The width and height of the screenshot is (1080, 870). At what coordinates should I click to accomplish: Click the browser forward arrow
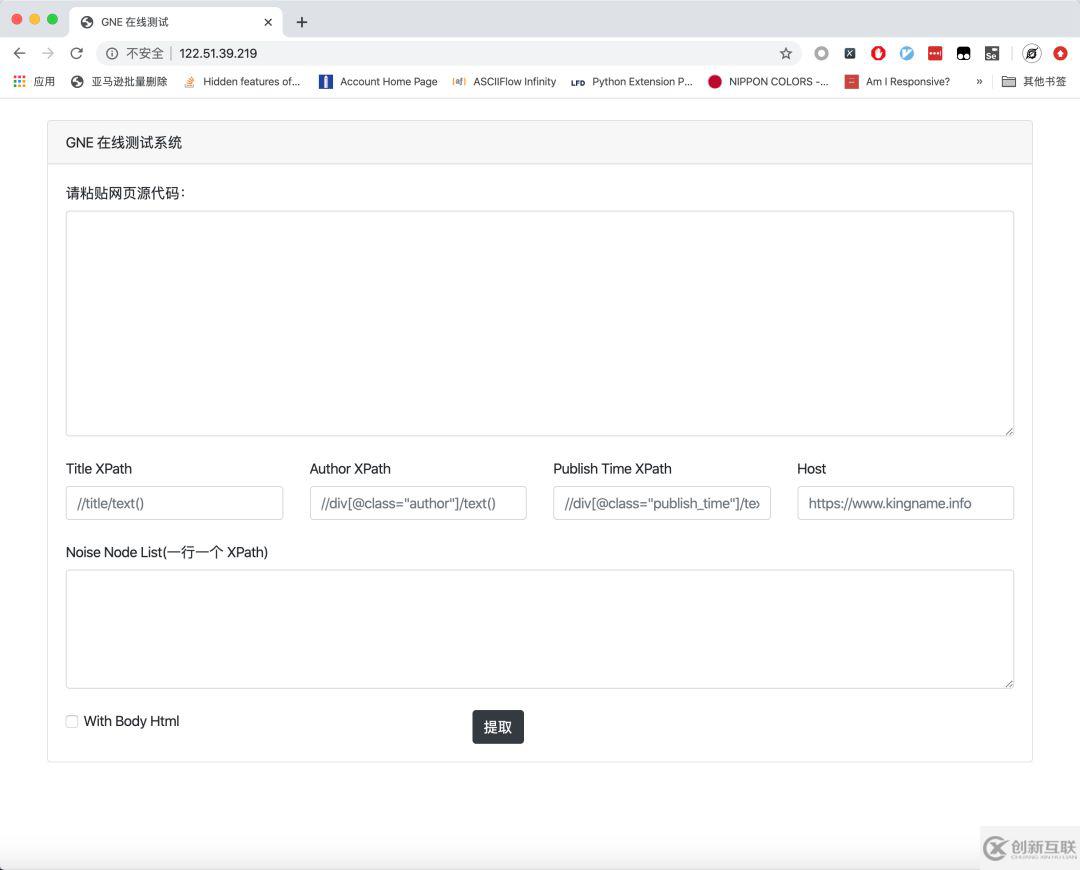[x=48, y=53]
